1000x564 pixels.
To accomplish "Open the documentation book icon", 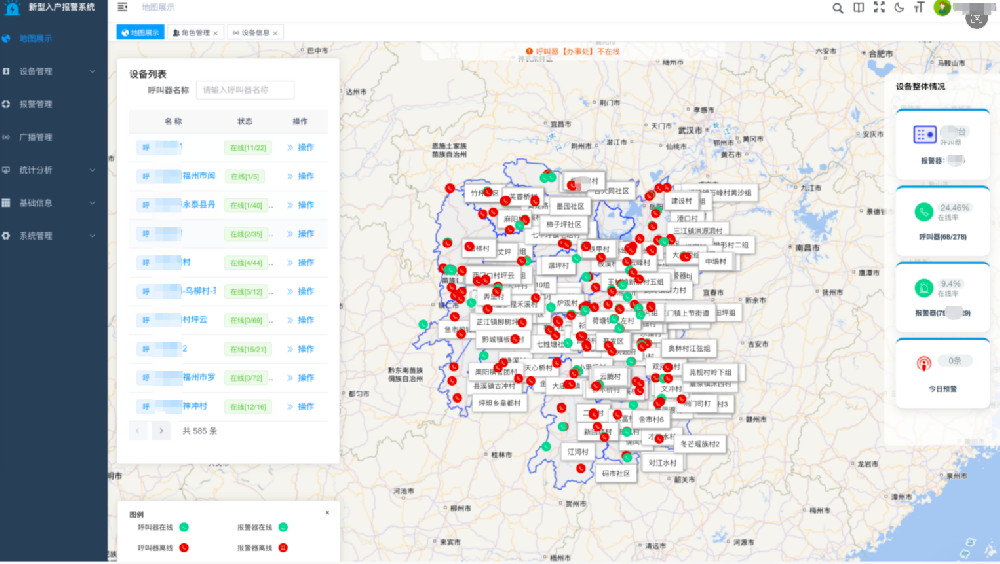I will click(859, 8).
